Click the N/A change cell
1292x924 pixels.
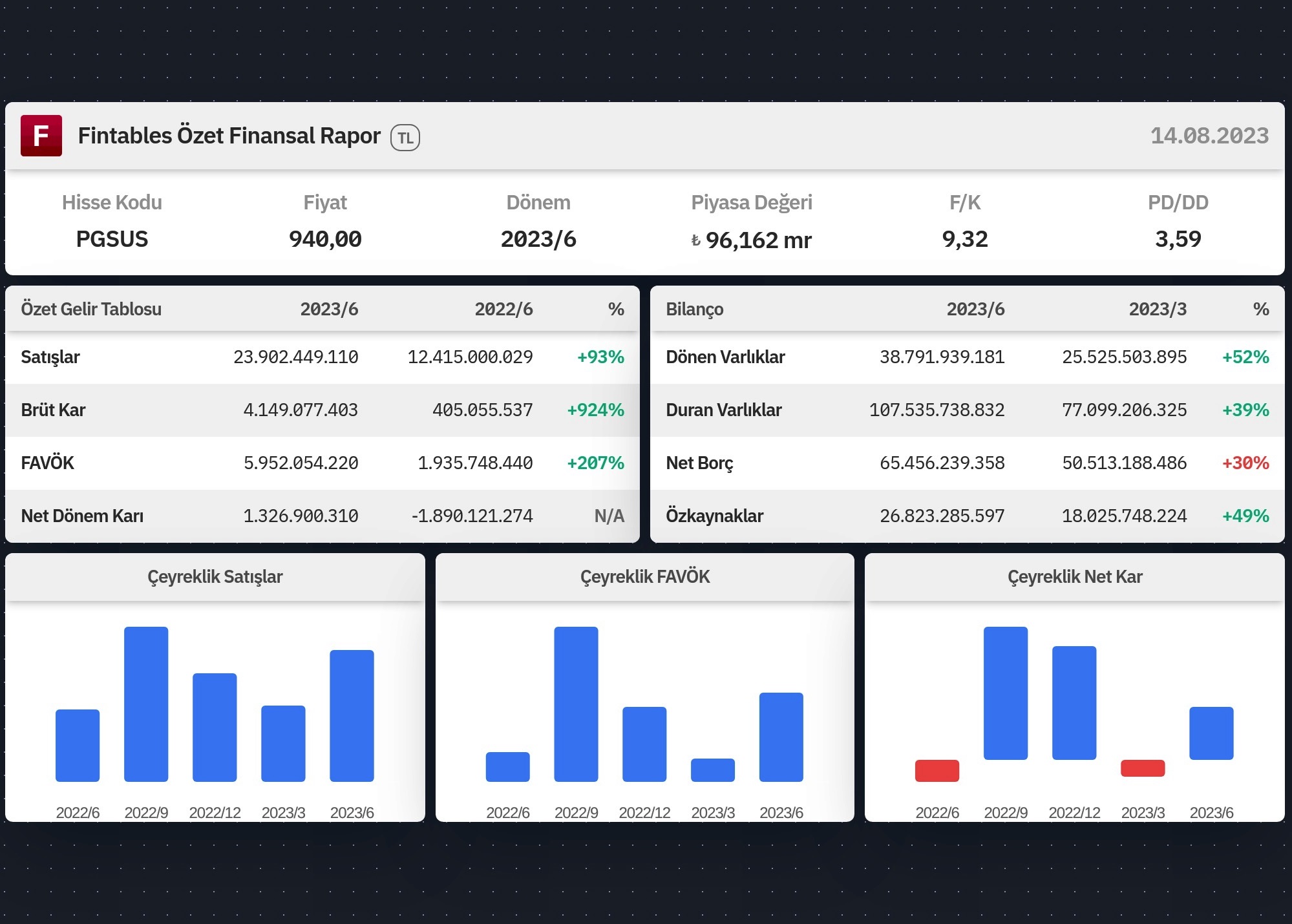(609, 516)
